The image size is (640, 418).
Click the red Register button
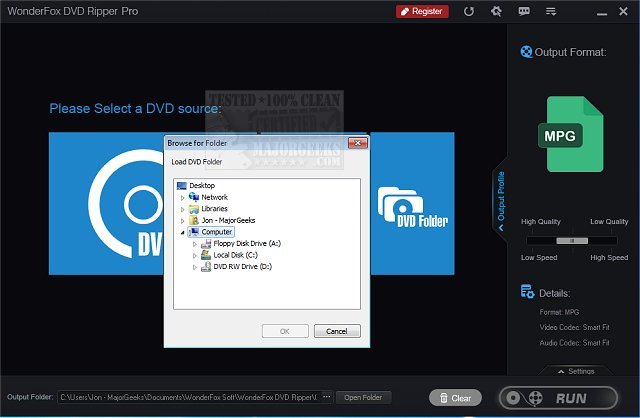(x=422, y=11)
